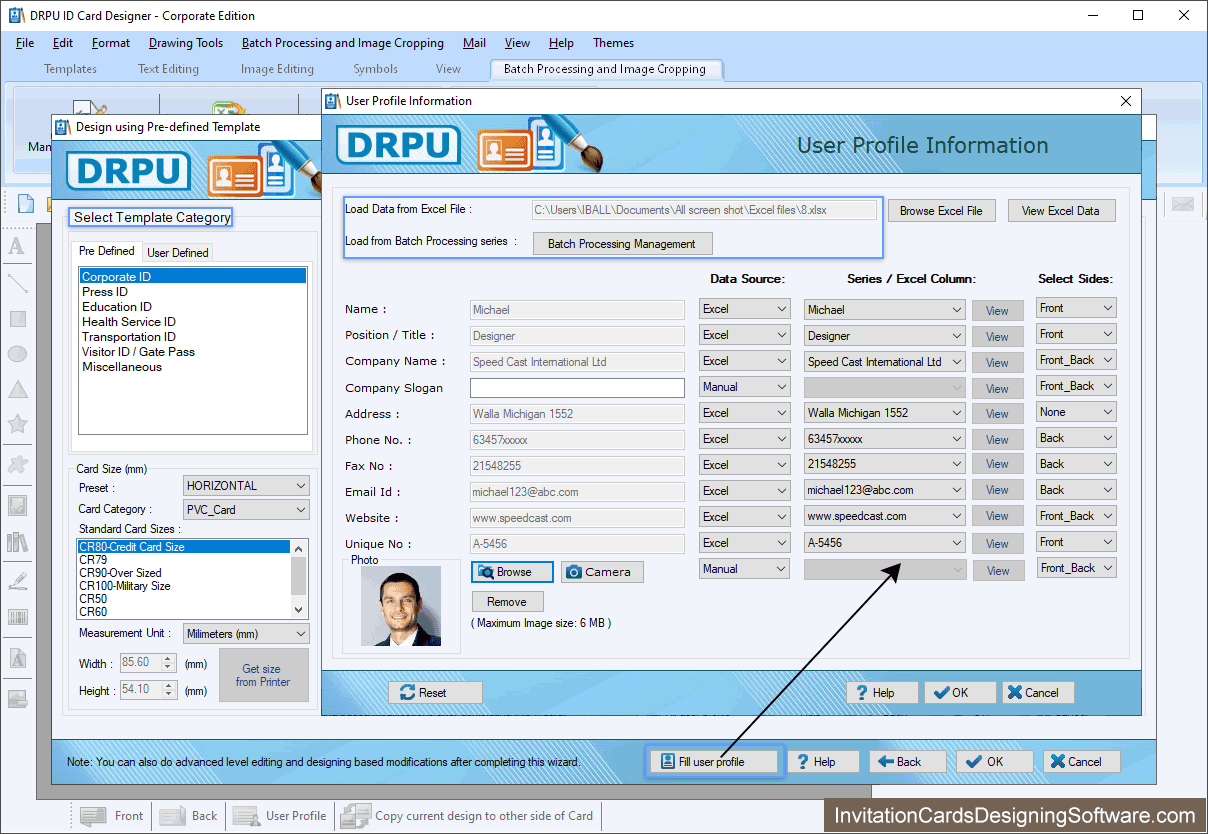The width and height of the screenshot is (1208, 834).
Task: Open the Measurement Unit dropdown
Action: click(x=247, y=634)
